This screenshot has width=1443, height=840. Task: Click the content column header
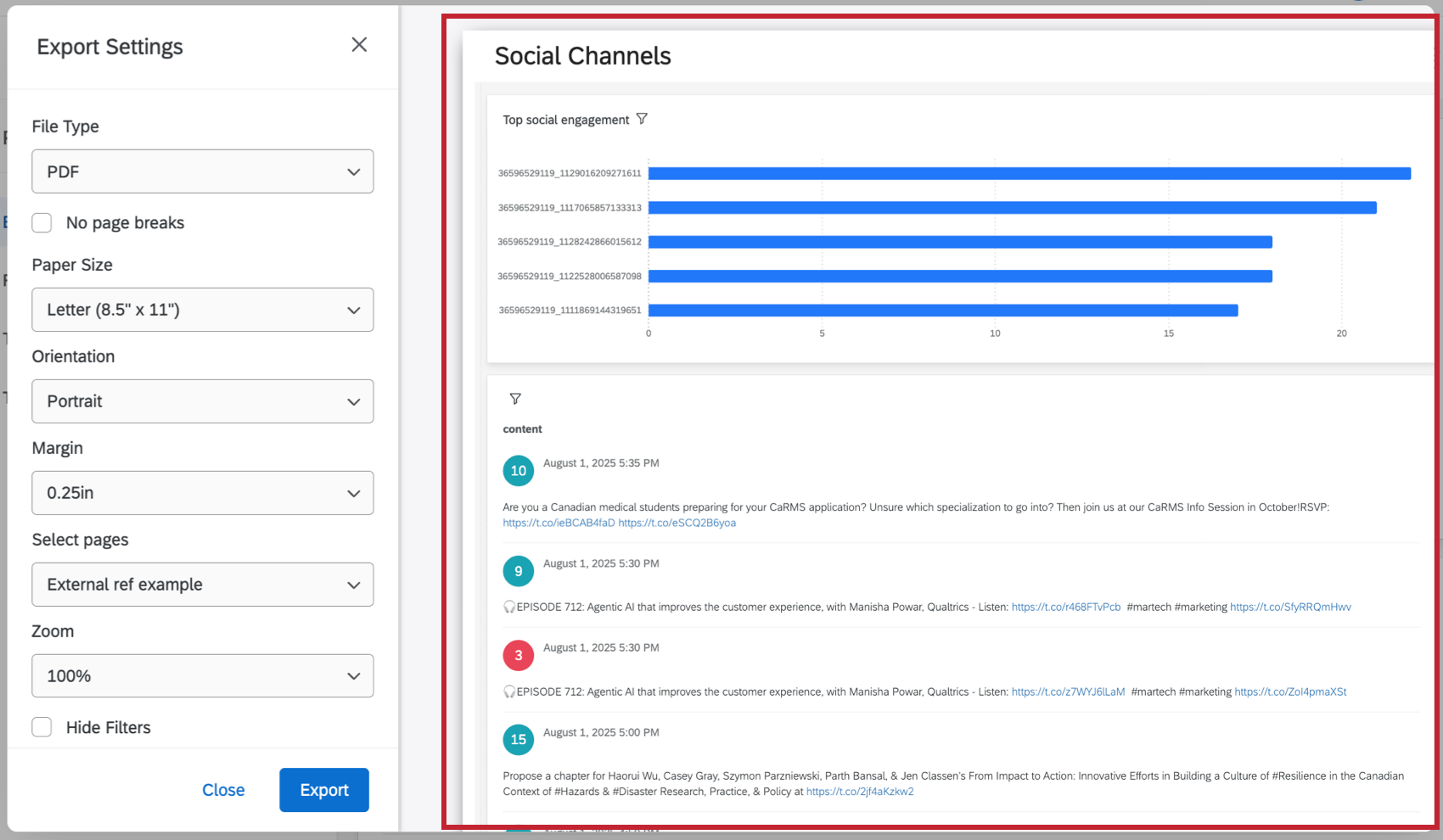(x=522, y=429)
